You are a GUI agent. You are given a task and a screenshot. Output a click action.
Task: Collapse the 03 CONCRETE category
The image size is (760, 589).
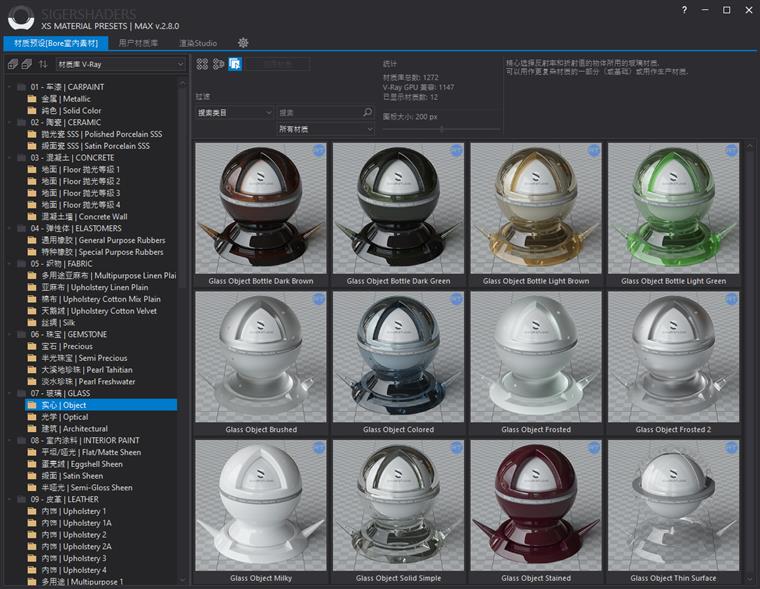coord(10,158)
